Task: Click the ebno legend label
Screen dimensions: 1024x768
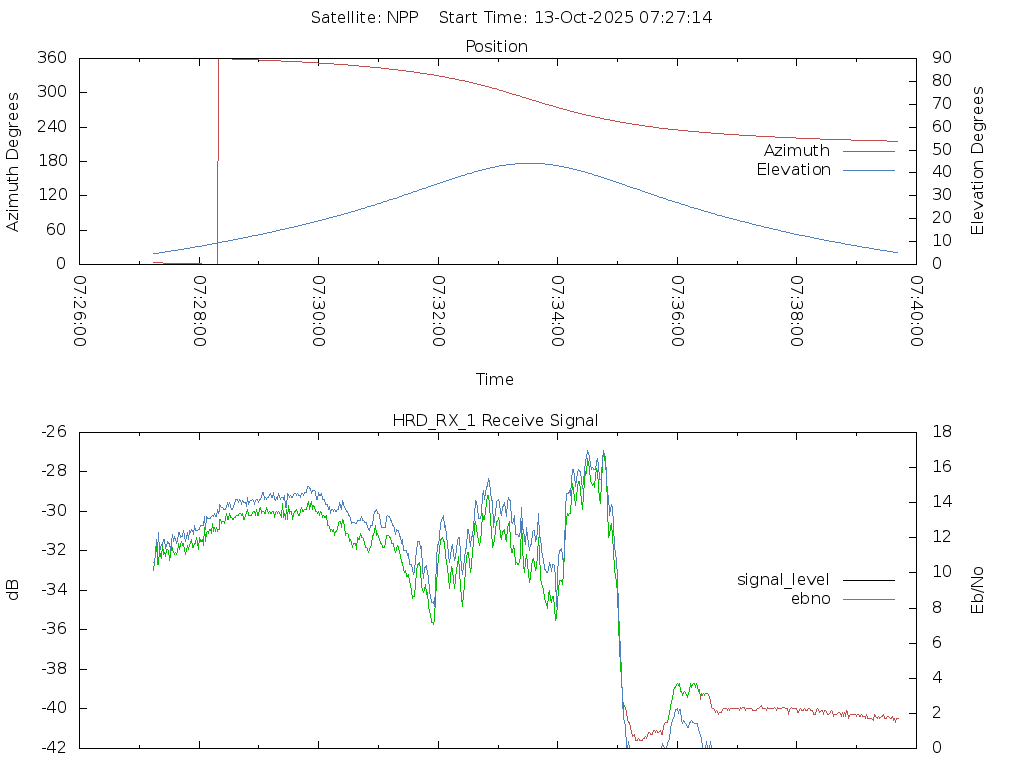Action: point(810,598)
